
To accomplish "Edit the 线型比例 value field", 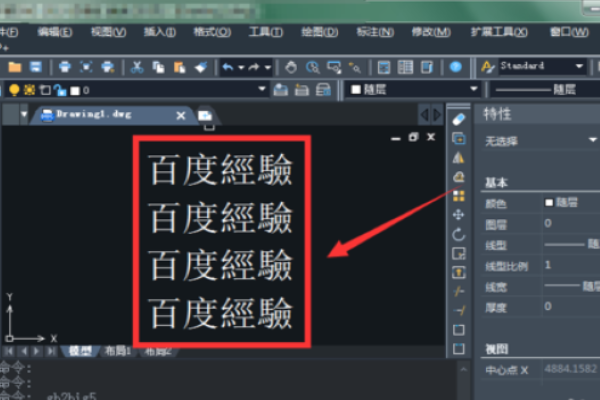I will click(x=572, y=265).
